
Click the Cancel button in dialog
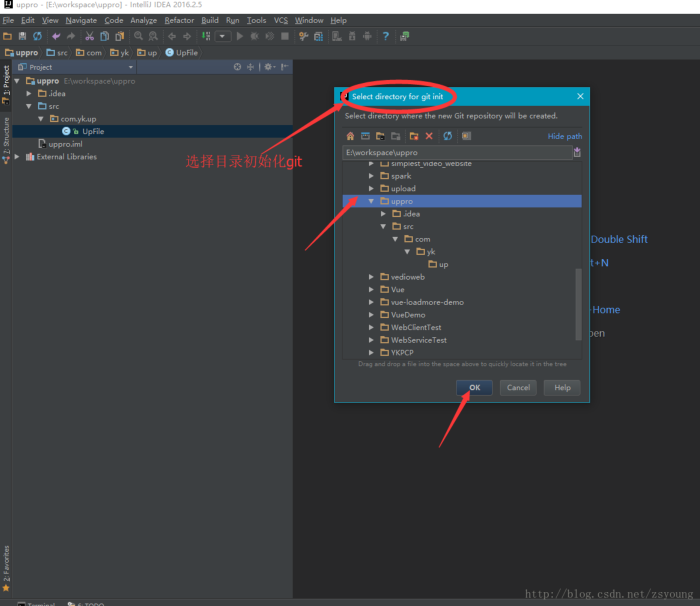(x=518, y=387)
